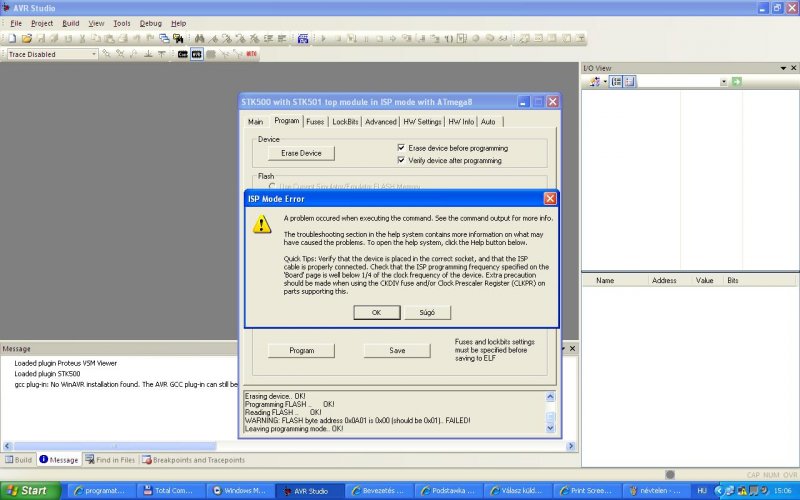Click the programmer output log scroll-up arrow
The height and width of the screenshot is (500, 800).
pyautogui.click(x=550, y=396)
